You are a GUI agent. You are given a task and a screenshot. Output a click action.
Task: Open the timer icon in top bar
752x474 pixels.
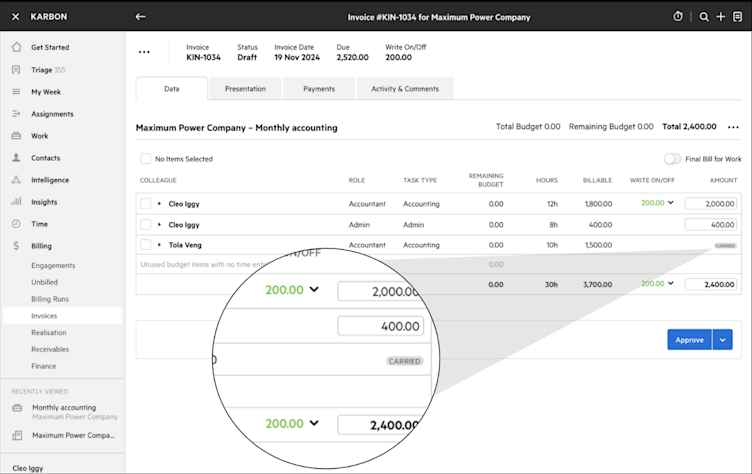tap(678, 17)
